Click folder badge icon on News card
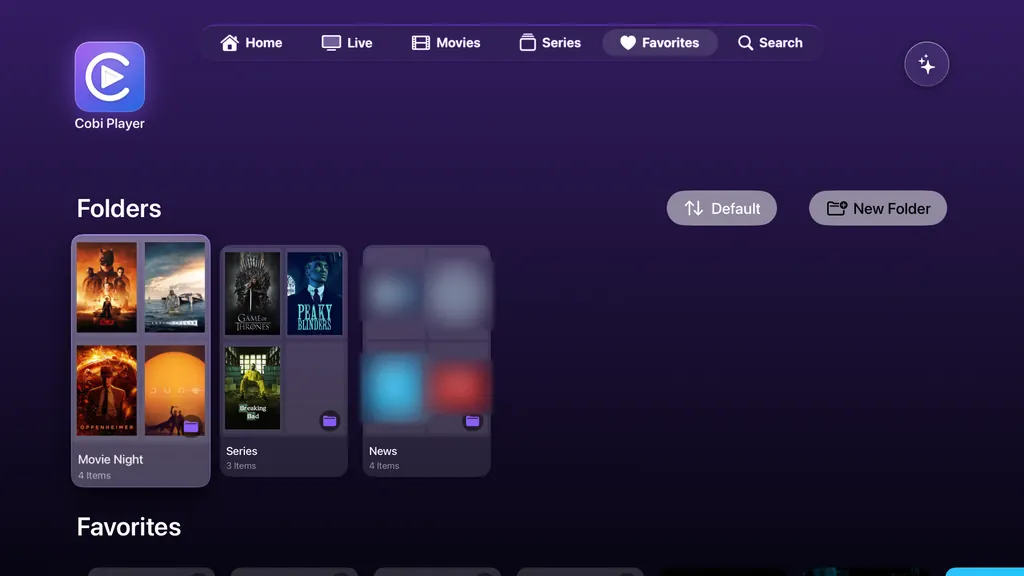This screenshot has height=576, width=1024. (472, 421)
